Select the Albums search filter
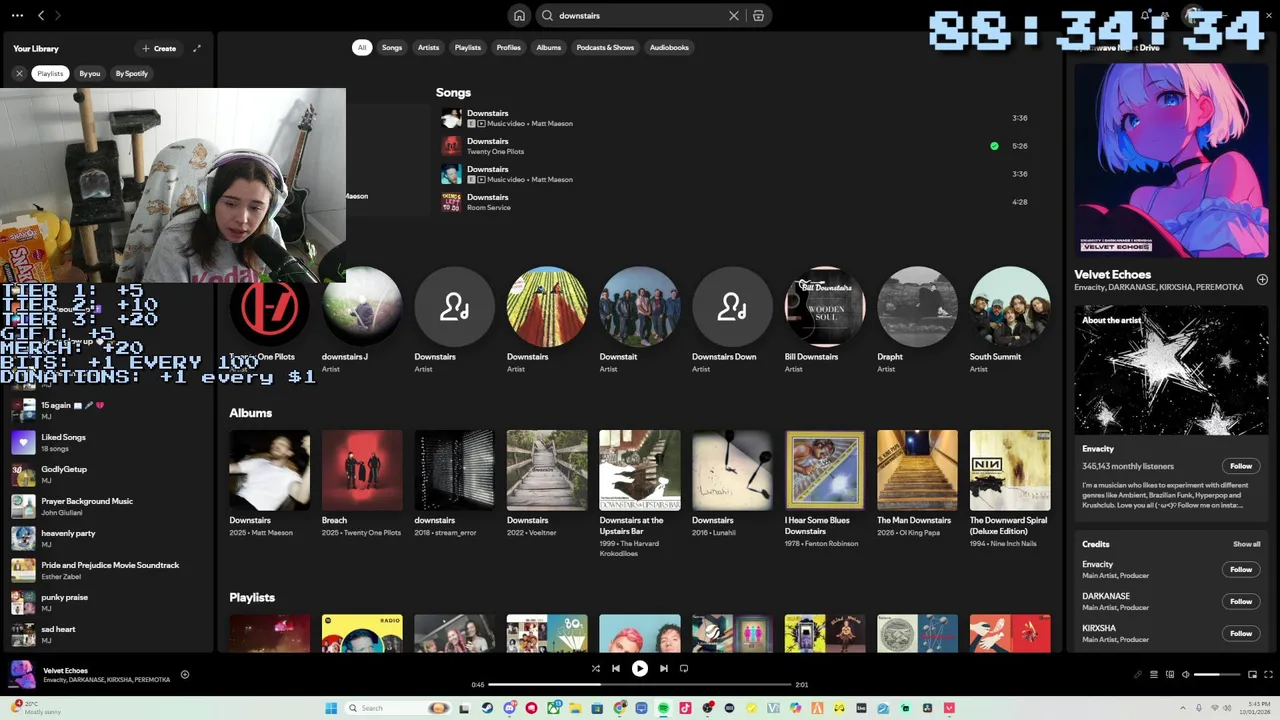This screenshot has width=1280, height=720. coord(549,47)
